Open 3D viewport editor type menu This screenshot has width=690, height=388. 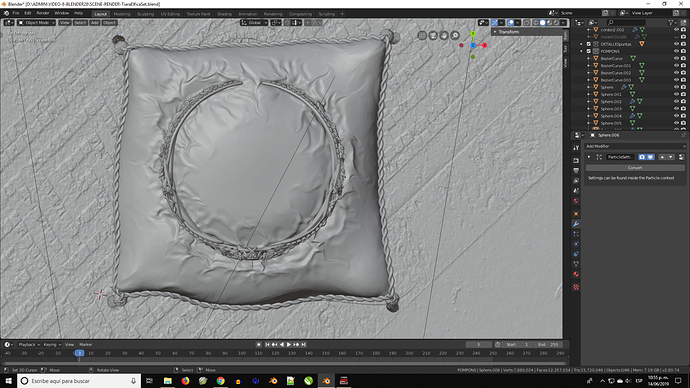click(x=9, y=22)
